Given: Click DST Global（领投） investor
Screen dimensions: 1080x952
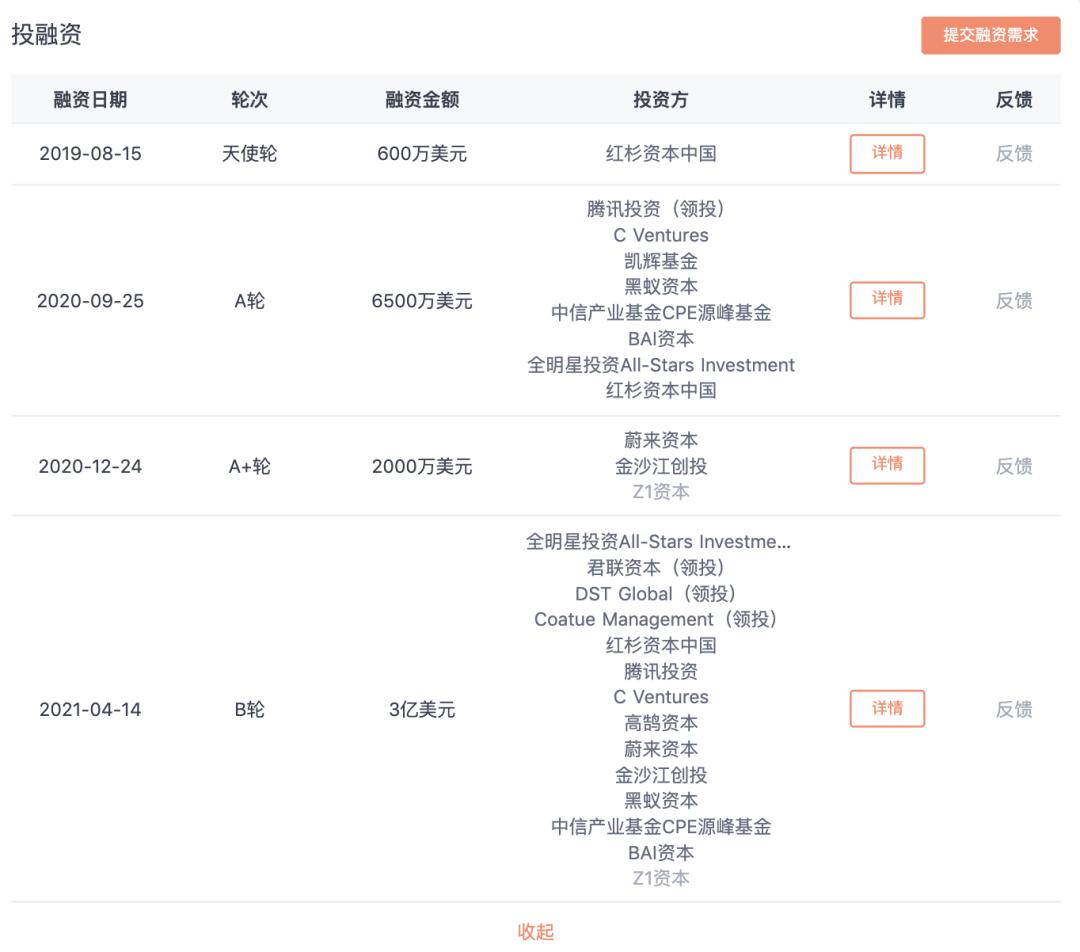Looking at the screenshot, I should (x=661, y=594).
